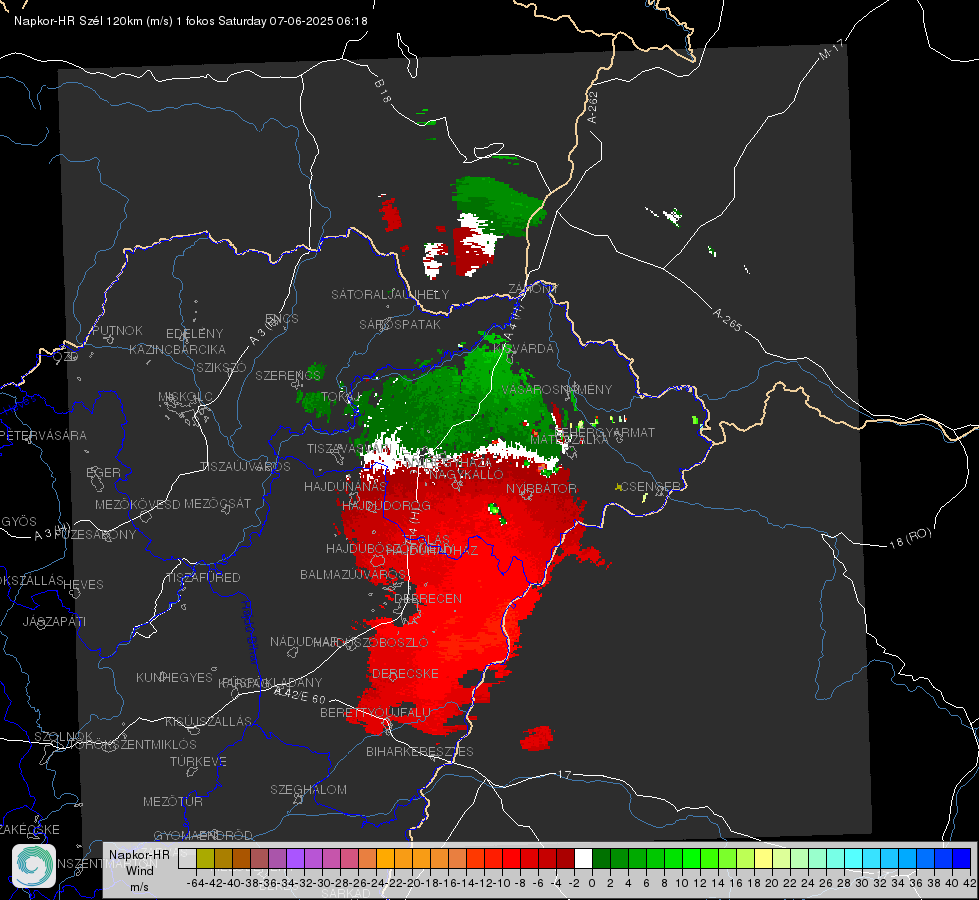The height and width of the screenshot is (900, 979).
Task: Select the olive swatch between -64 and -42
Action: (205, 858)
